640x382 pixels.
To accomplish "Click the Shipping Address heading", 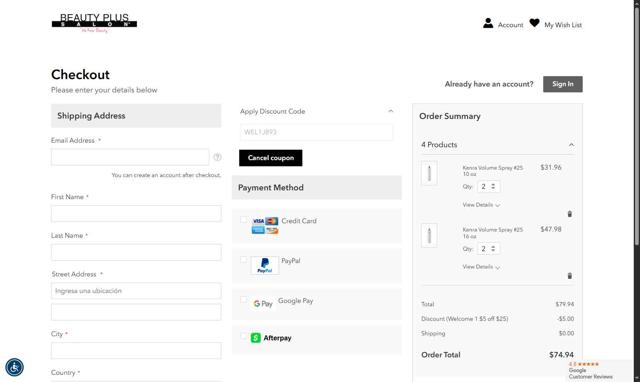I will tap(91, 116).
